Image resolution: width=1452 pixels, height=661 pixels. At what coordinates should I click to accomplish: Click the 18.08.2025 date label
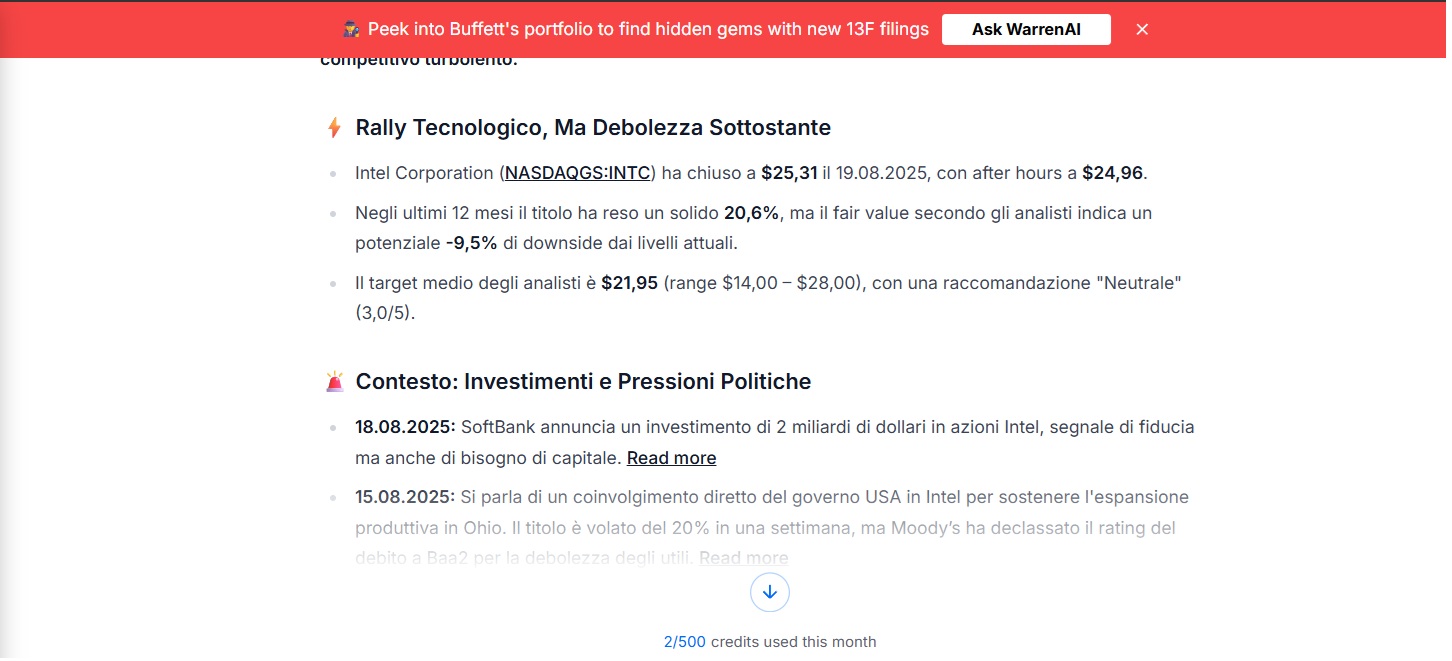coord(405,427)
